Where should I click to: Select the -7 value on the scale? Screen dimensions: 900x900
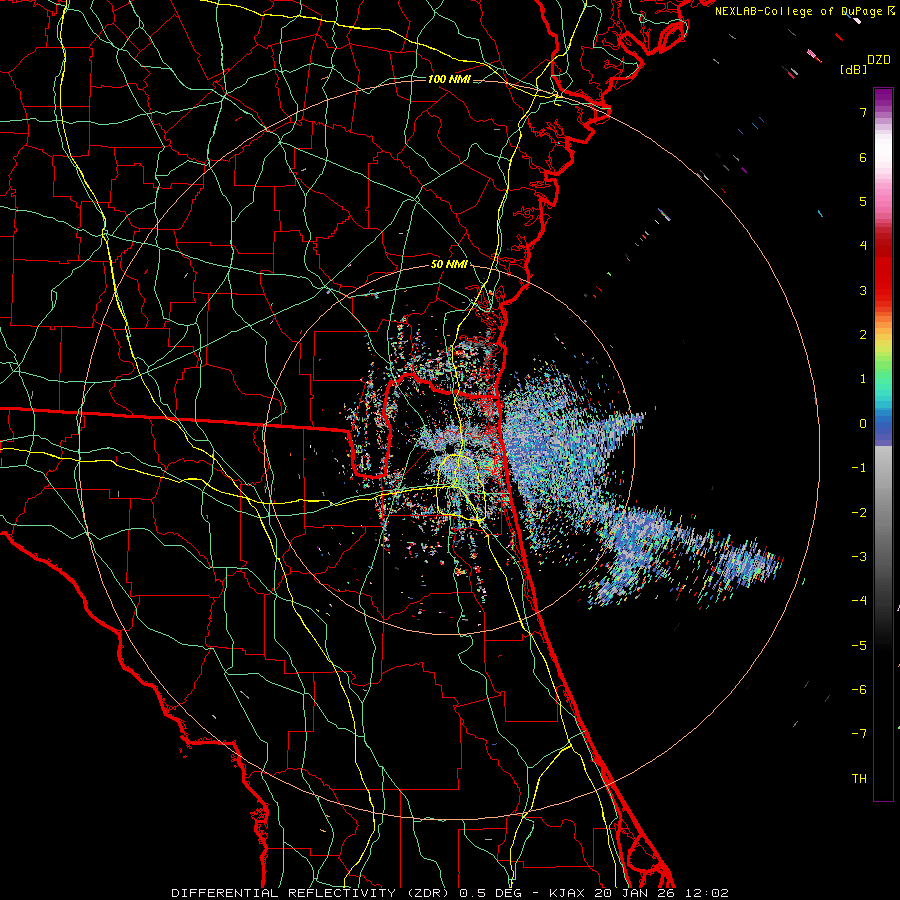point(859,734)
